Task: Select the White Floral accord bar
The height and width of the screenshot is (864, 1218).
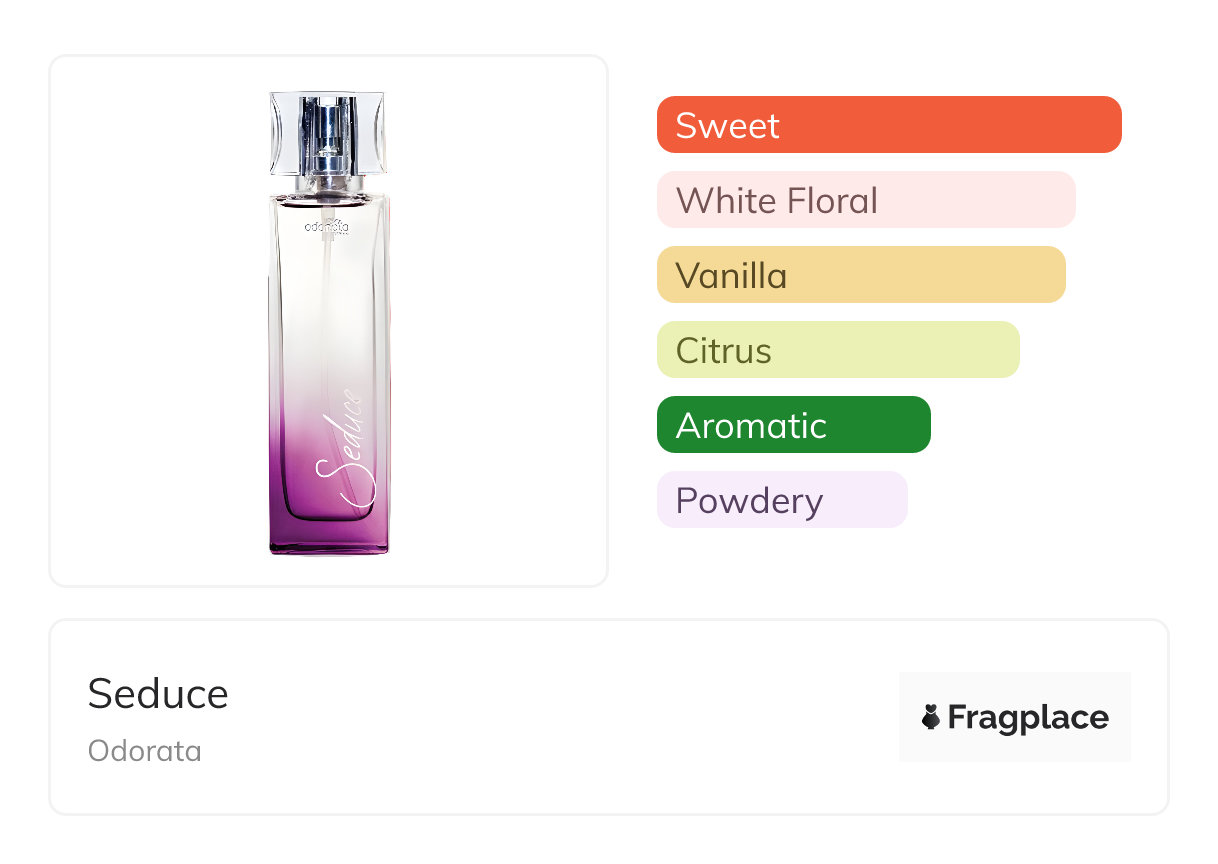Action: click(x=866, y=200)
